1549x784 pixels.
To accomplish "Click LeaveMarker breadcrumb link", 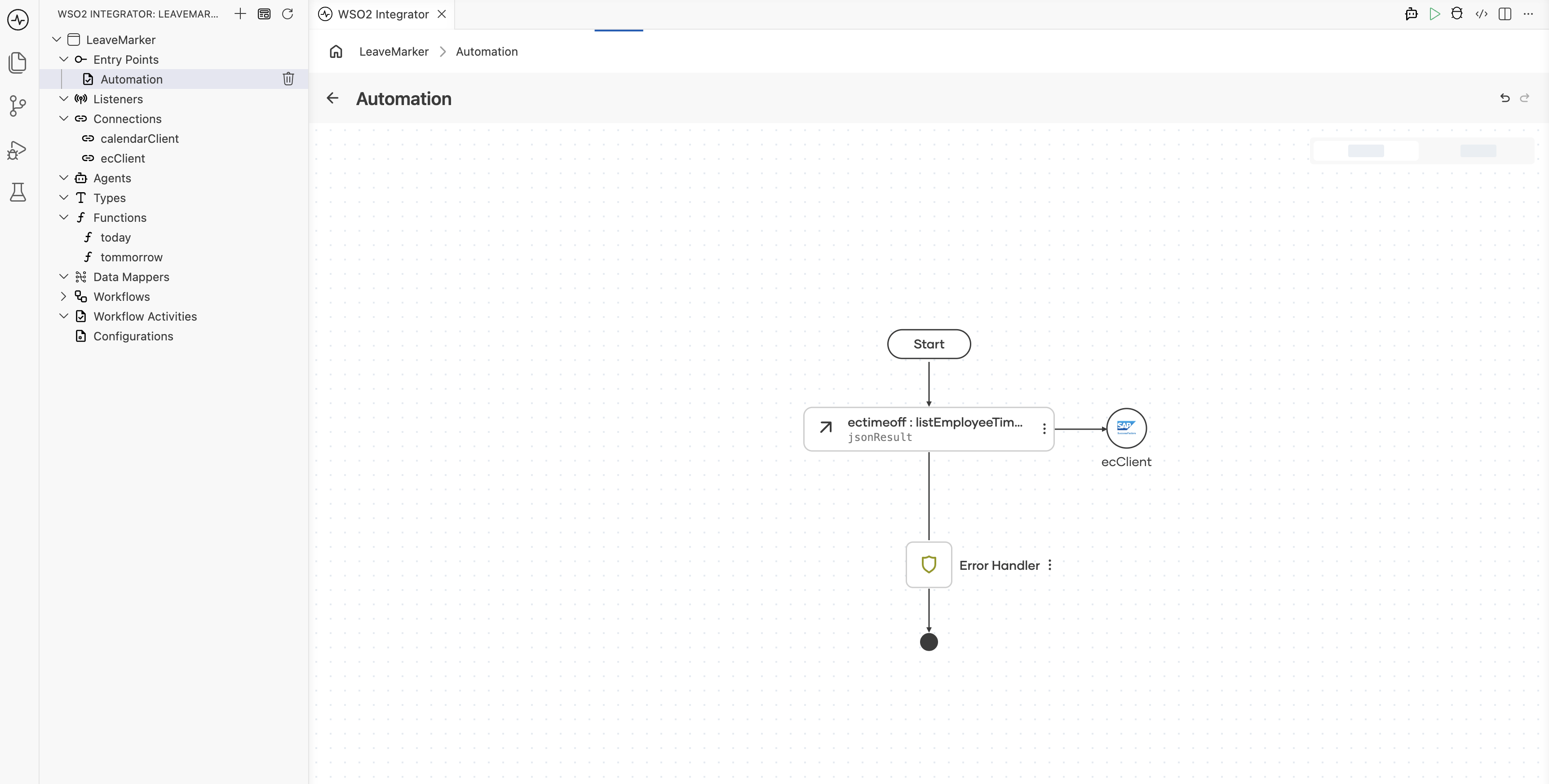I will point(394,52).
